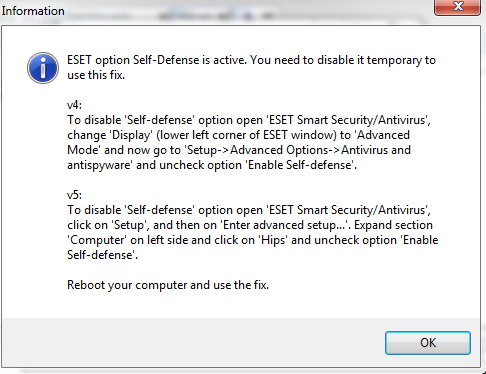The width and height of the screenshot is (486, 374).
Task: Click the 'v5:' heading
Action: [x=74, y=195]
